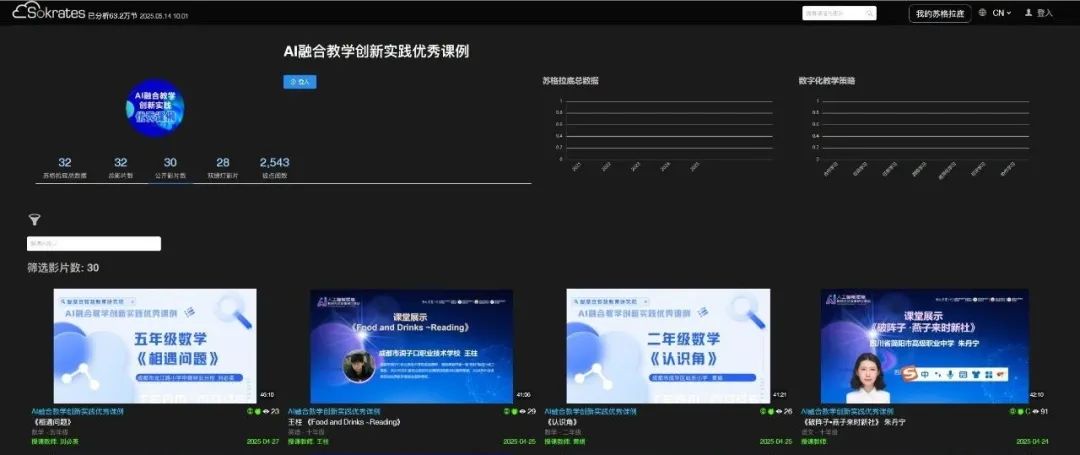1080x455 pixels.
Task: Open the 二年级数学《认识角》 video thumbnail
Action: [668, 346]
